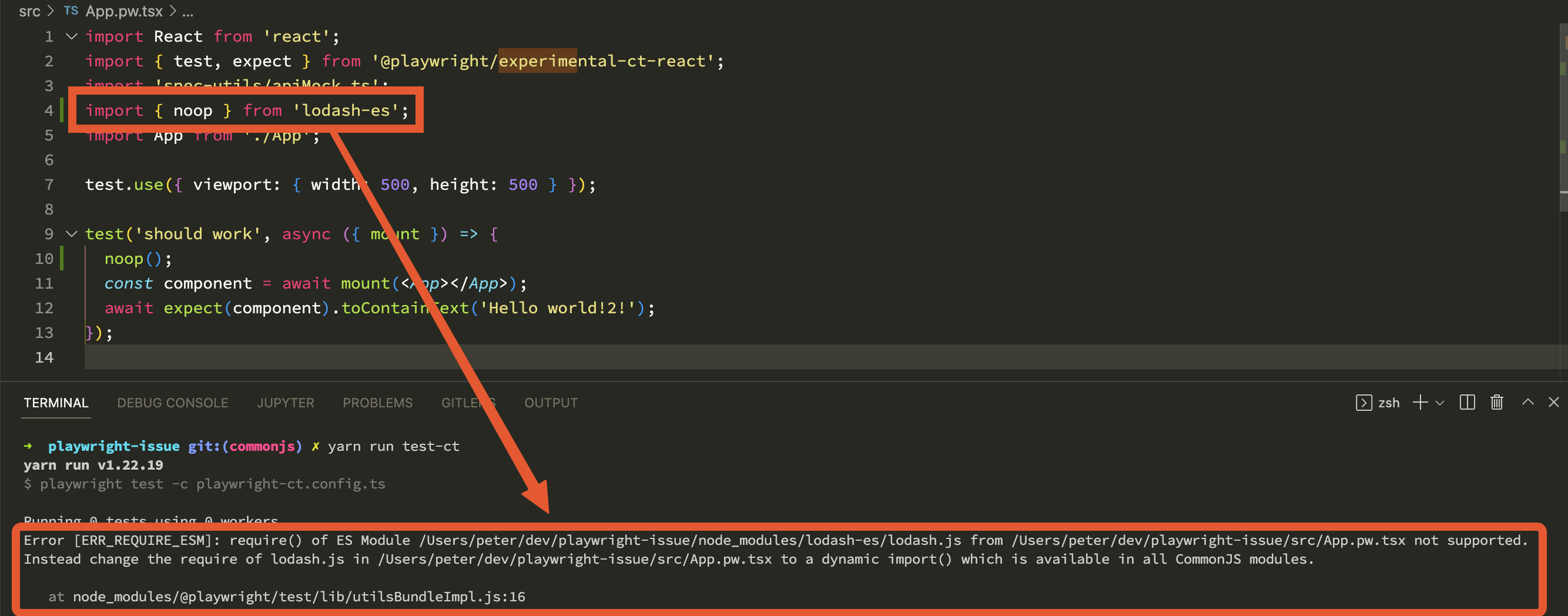Click line number 7 in the gutter
The image size is (1568, 616).
(48, 185)
